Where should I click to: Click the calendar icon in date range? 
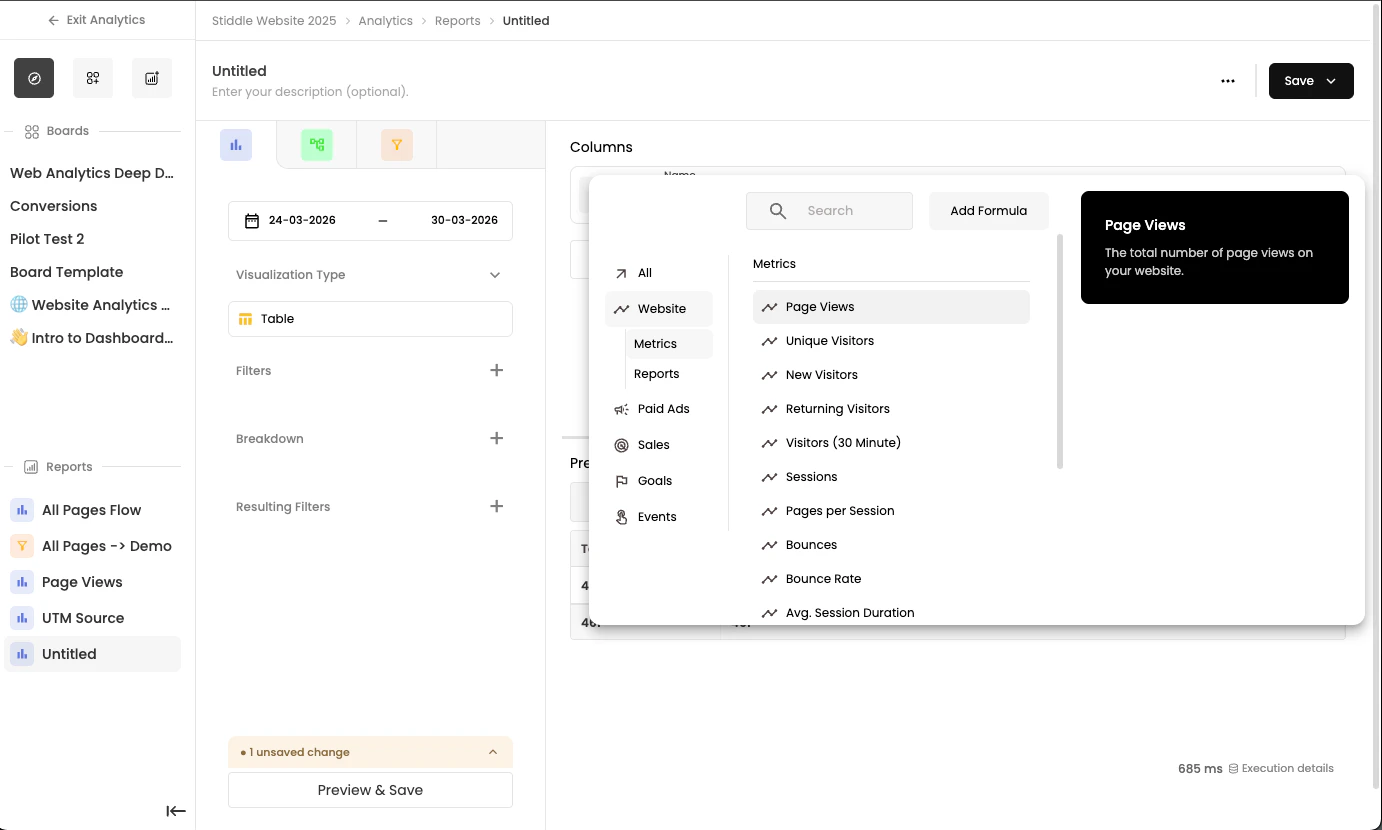(252, 220)
